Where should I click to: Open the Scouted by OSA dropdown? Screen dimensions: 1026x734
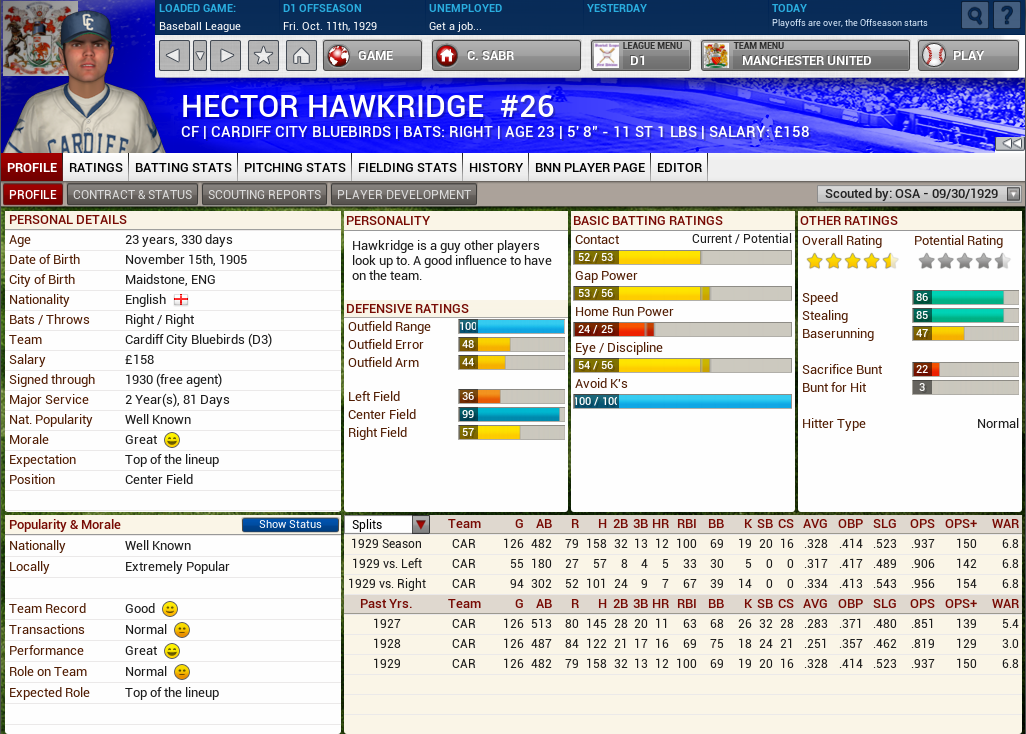(x=1013, y=194)
